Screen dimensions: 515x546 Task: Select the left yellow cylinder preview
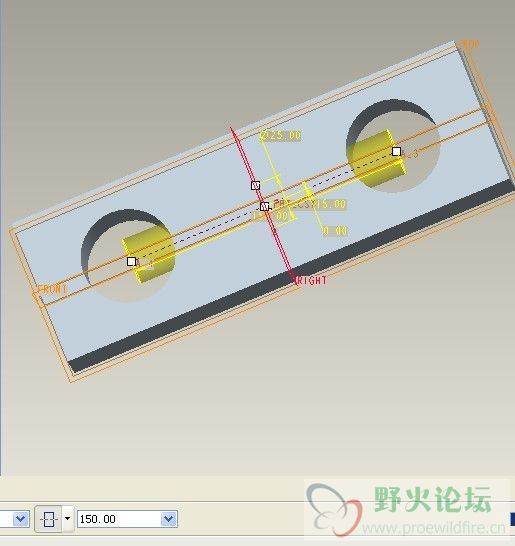click(x=149, y=253)
